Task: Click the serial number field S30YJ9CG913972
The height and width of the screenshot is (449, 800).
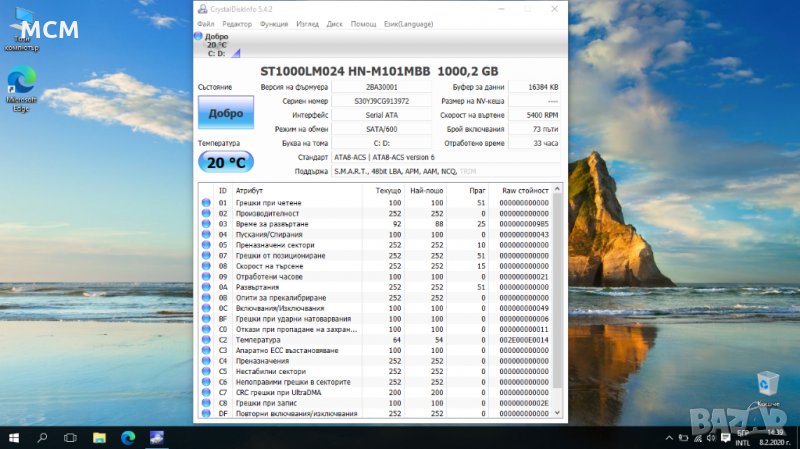Action: 381,101
